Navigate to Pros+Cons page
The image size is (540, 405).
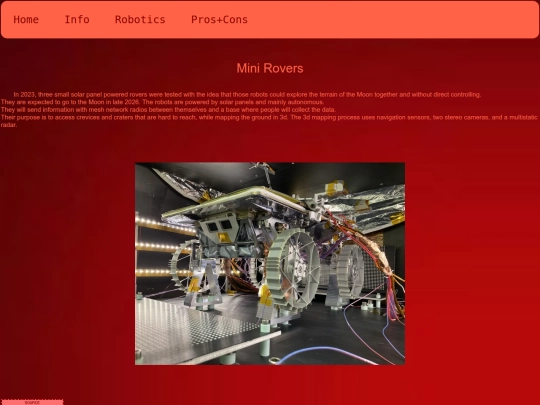(219, 20)
